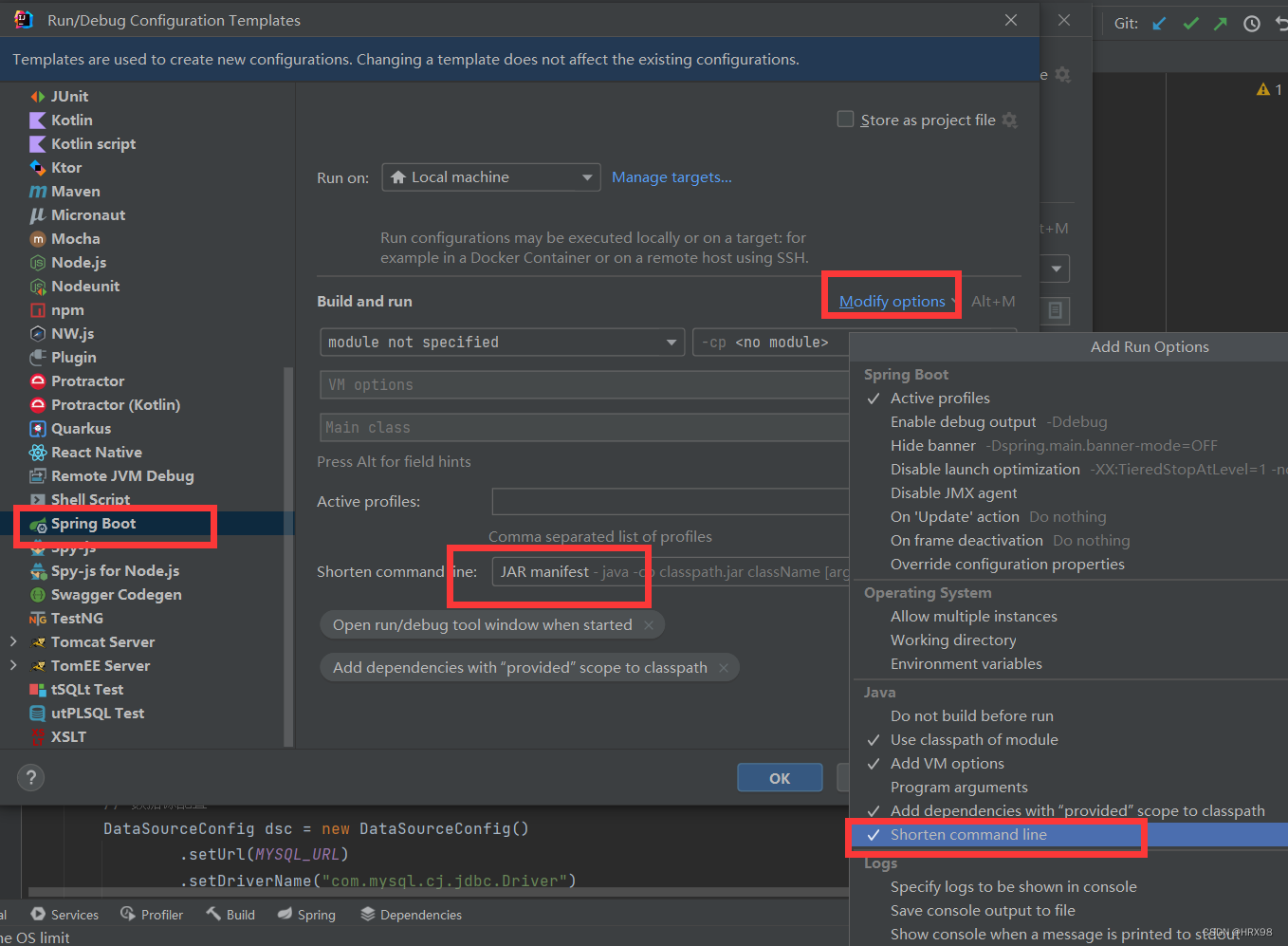Select the utPLSQL Test icon
This screenshot has height=946, width=1288.
(38, 714)
